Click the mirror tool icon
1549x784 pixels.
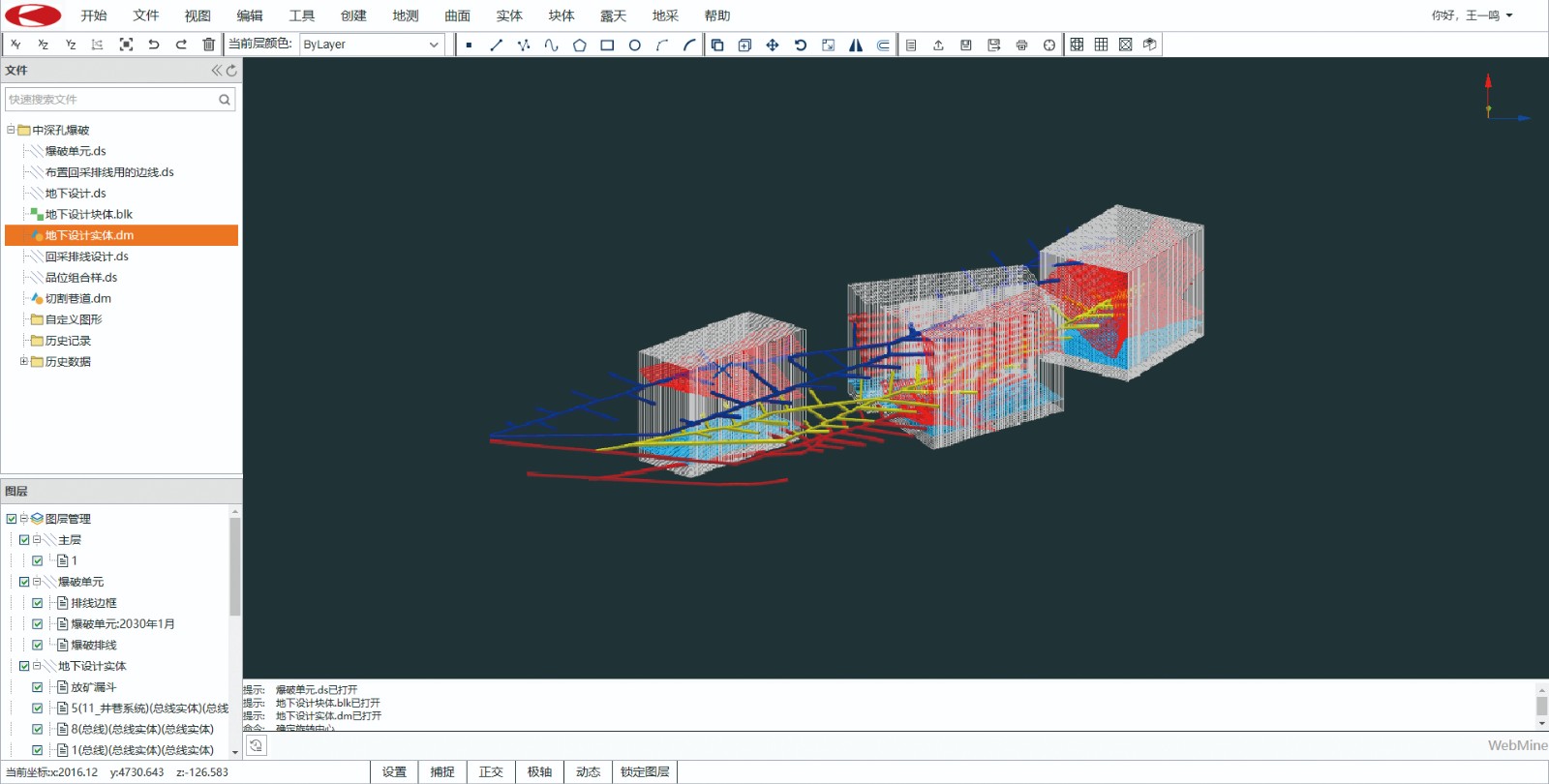(856, 45)
